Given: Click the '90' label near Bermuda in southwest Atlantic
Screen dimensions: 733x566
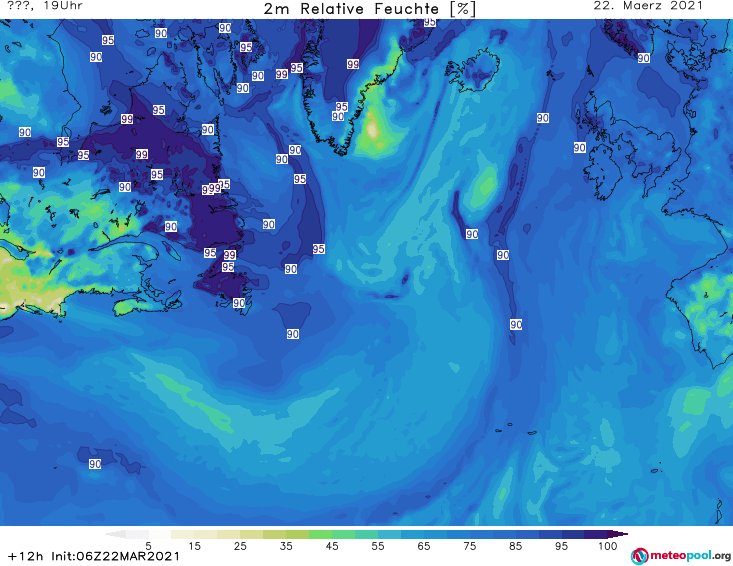Looking at the screenshot, I should (95, 464).
